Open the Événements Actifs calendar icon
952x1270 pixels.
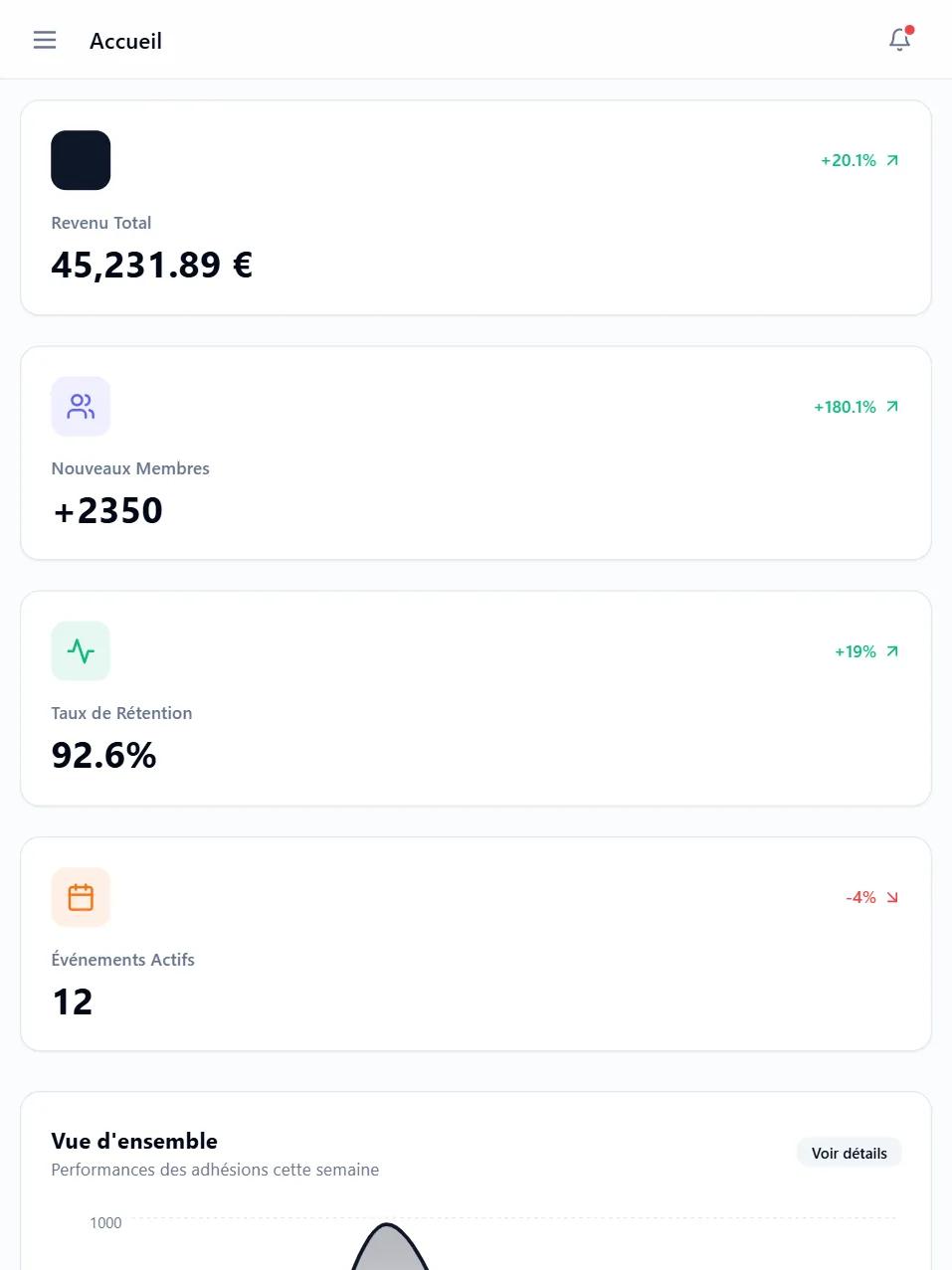pyautogui.click(x=81, y=896)
